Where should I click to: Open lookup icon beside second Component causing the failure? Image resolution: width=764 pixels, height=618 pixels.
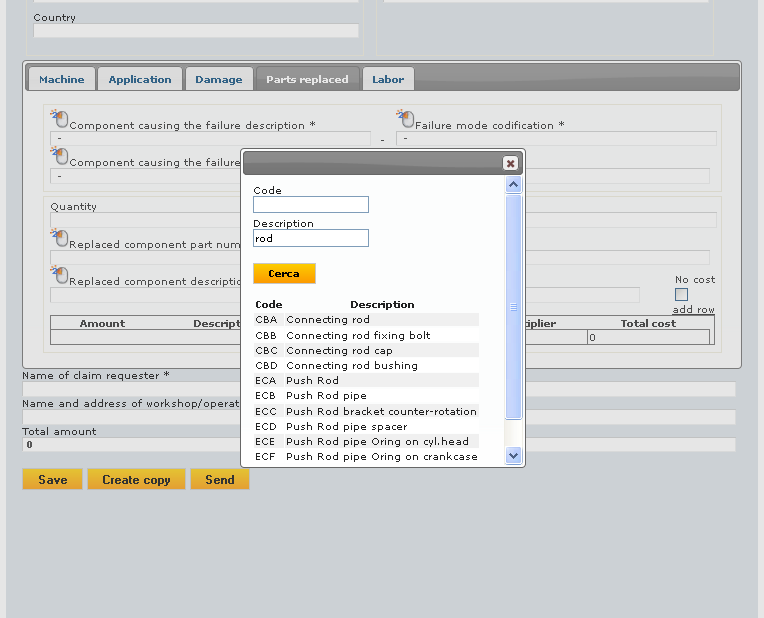pos(60,155)
